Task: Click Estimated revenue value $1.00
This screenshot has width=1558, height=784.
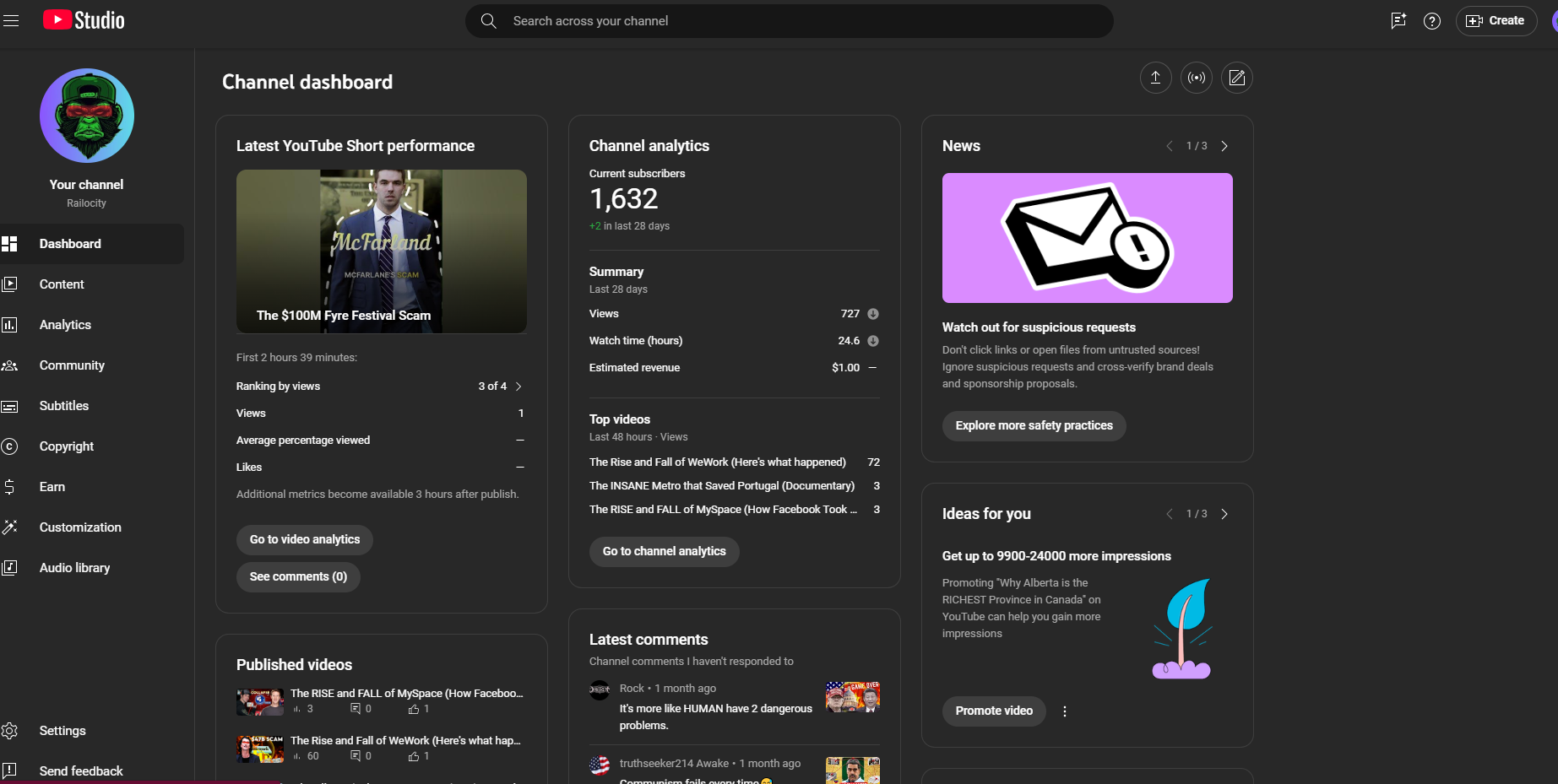Action: (845, 368)
